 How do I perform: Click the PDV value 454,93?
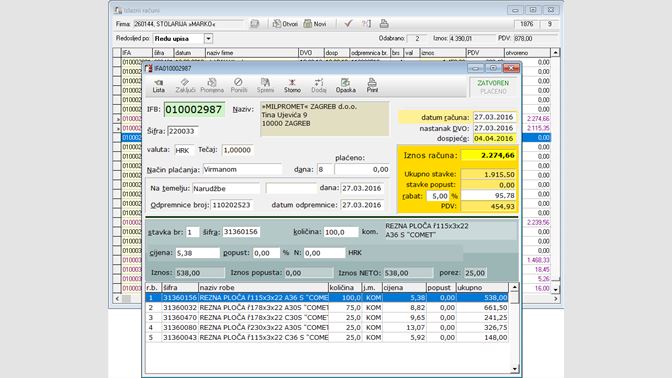[488, 206]
